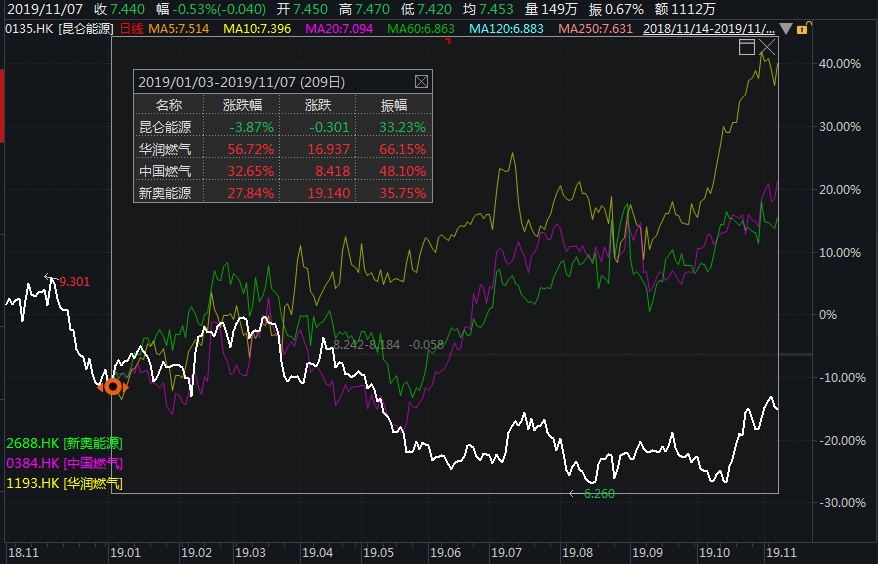878x564 pixels.
Task: Select the 日线 daily period label
Action: [x=131, y=29]
